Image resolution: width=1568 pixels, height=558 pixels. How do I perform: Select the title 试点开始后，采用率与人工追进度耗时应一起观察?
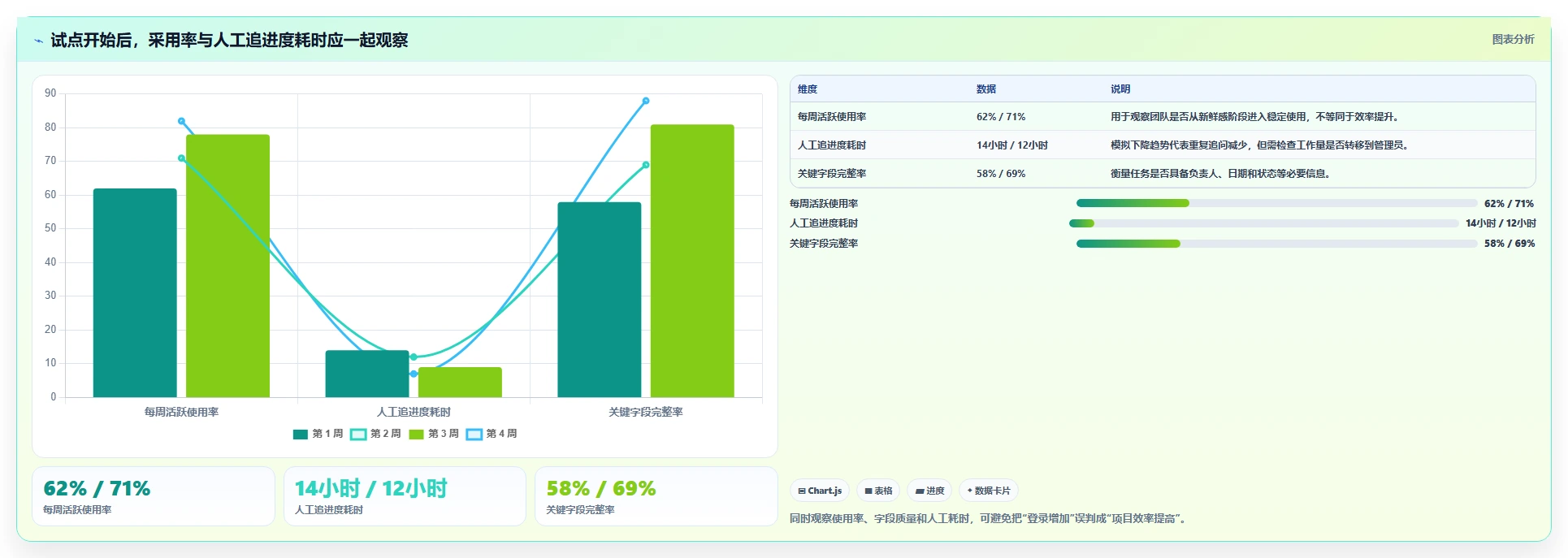[229, 40]
